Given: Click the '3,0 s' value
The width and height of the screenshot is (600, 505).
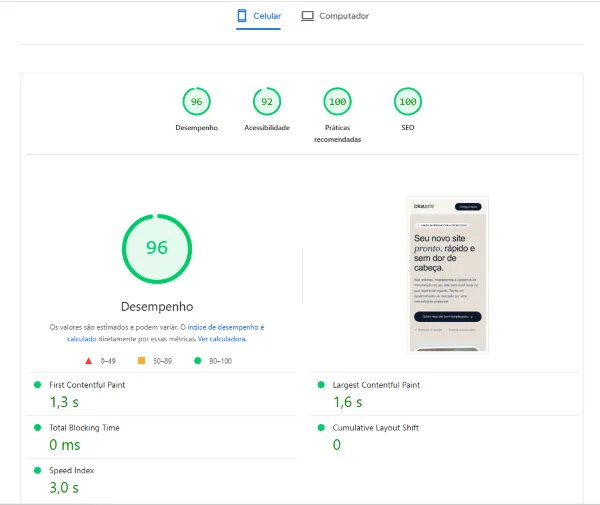Looking at the screenshot, I should point(64,488).
